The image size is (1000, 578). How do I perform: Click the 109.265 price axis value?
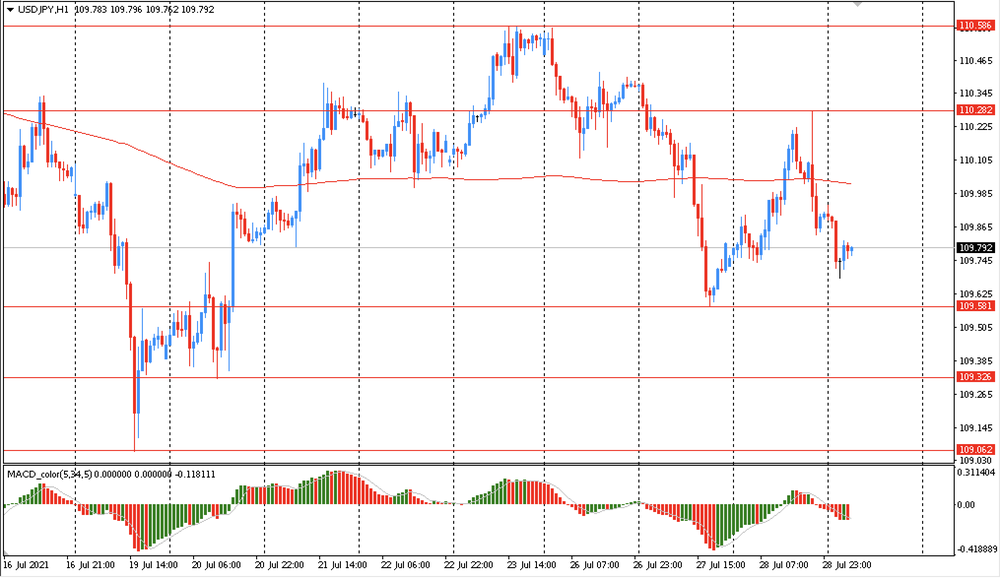[976, 395]
